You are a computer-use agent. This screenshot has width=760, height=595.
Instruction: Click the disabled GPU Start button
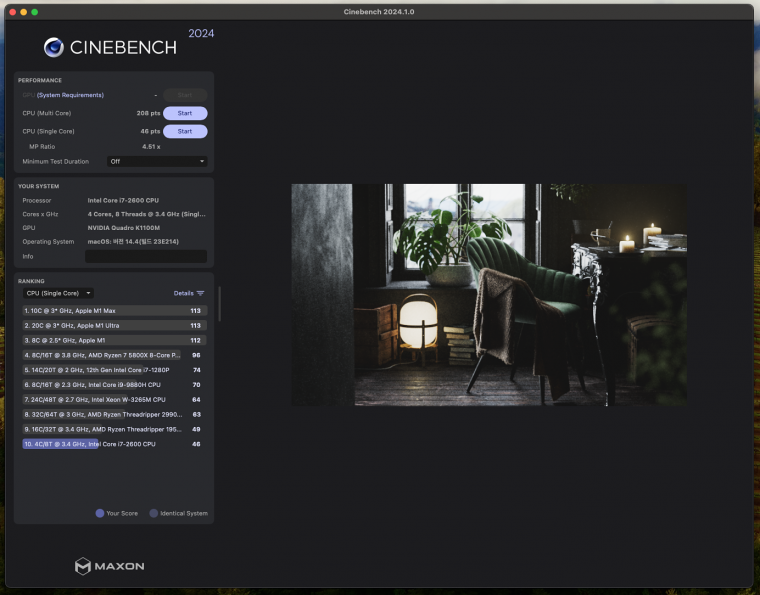click(185, 95)
